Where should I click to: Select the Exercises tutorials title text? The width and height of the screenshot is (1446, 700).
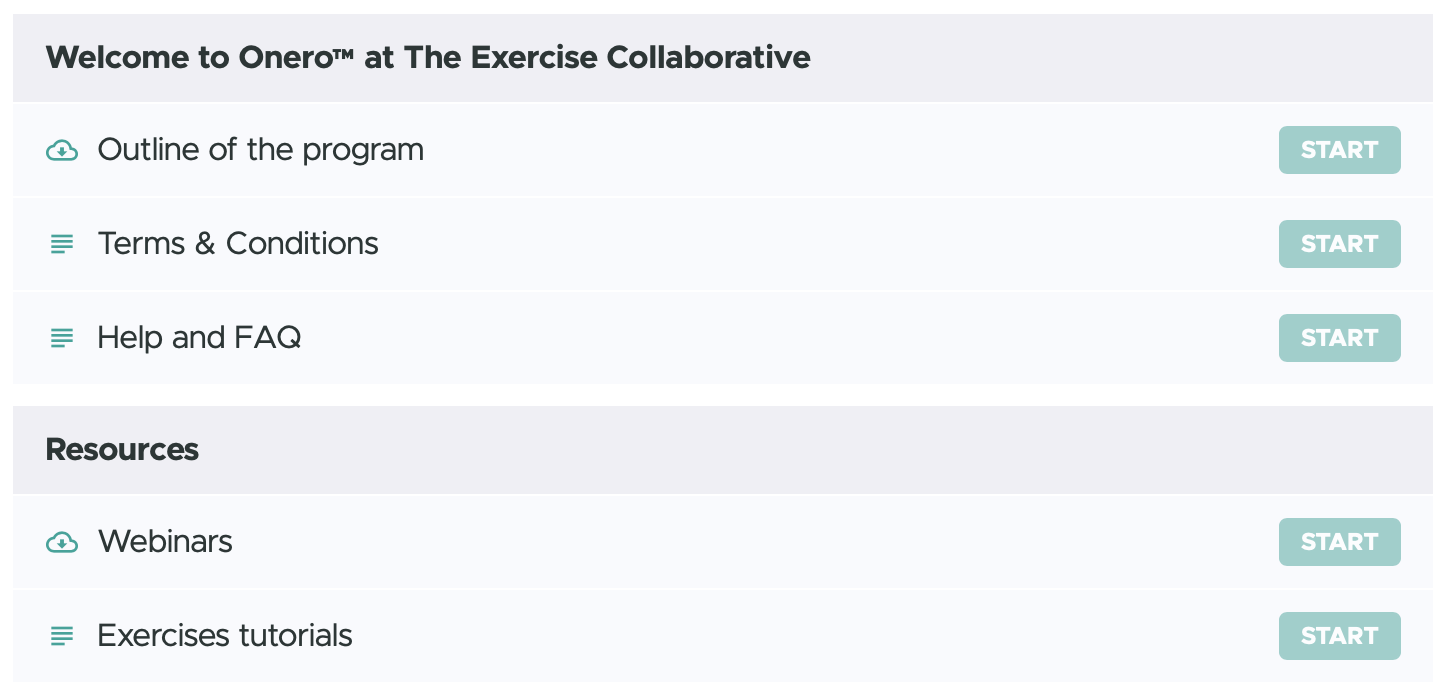[x=225, y=636]
